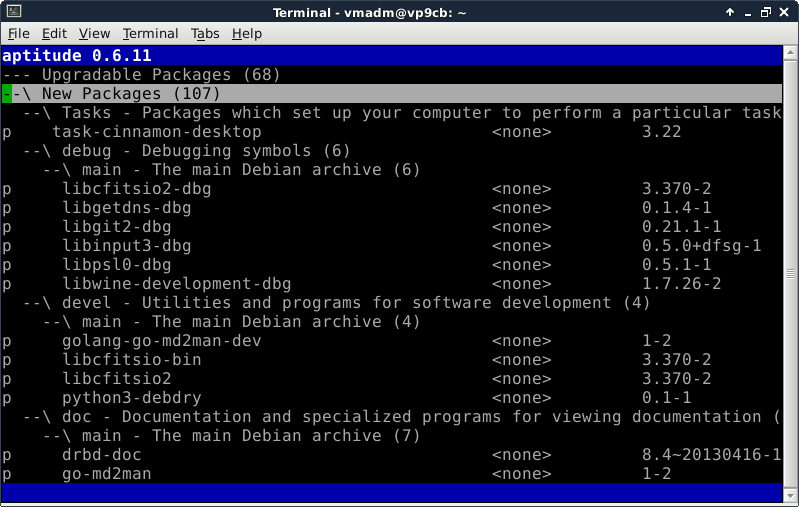Open the Tabs menu

(x=205, y=33)
